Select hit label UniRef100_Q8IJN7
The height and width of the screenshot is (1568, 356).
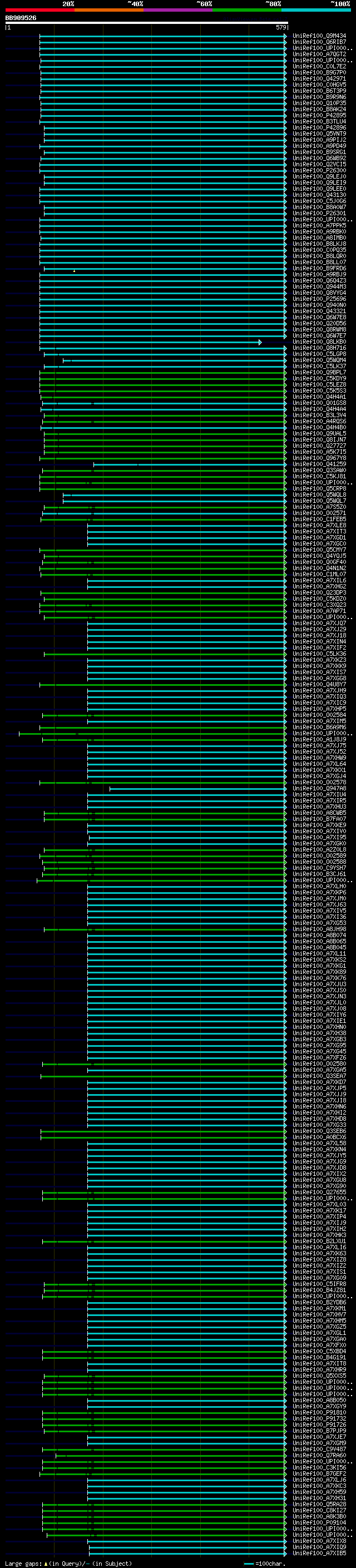click(x=319, y=439)
